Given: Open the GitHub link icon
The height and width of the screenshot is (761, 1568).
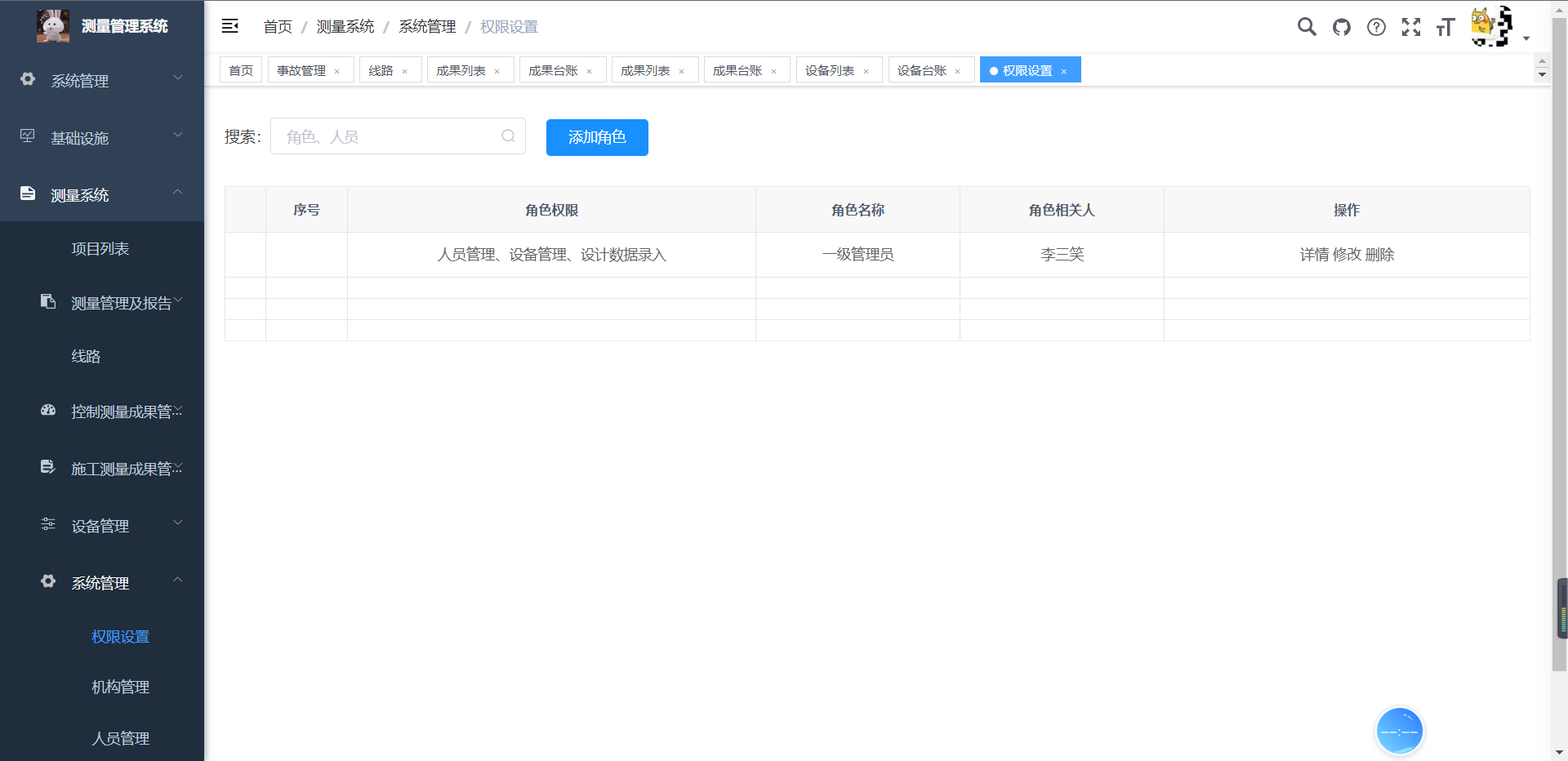Looking at the screenshot, I should pos(1342,27).
